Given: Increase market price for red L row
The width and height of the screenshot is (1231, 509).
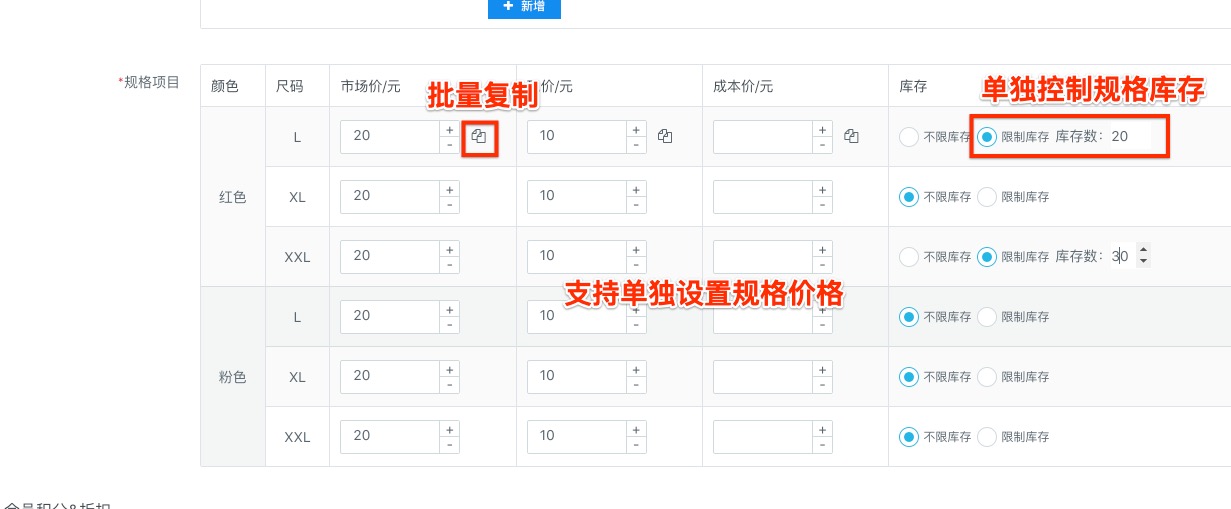Looking at the screenshot, I should pyautogui.click(x=450, y=129).
